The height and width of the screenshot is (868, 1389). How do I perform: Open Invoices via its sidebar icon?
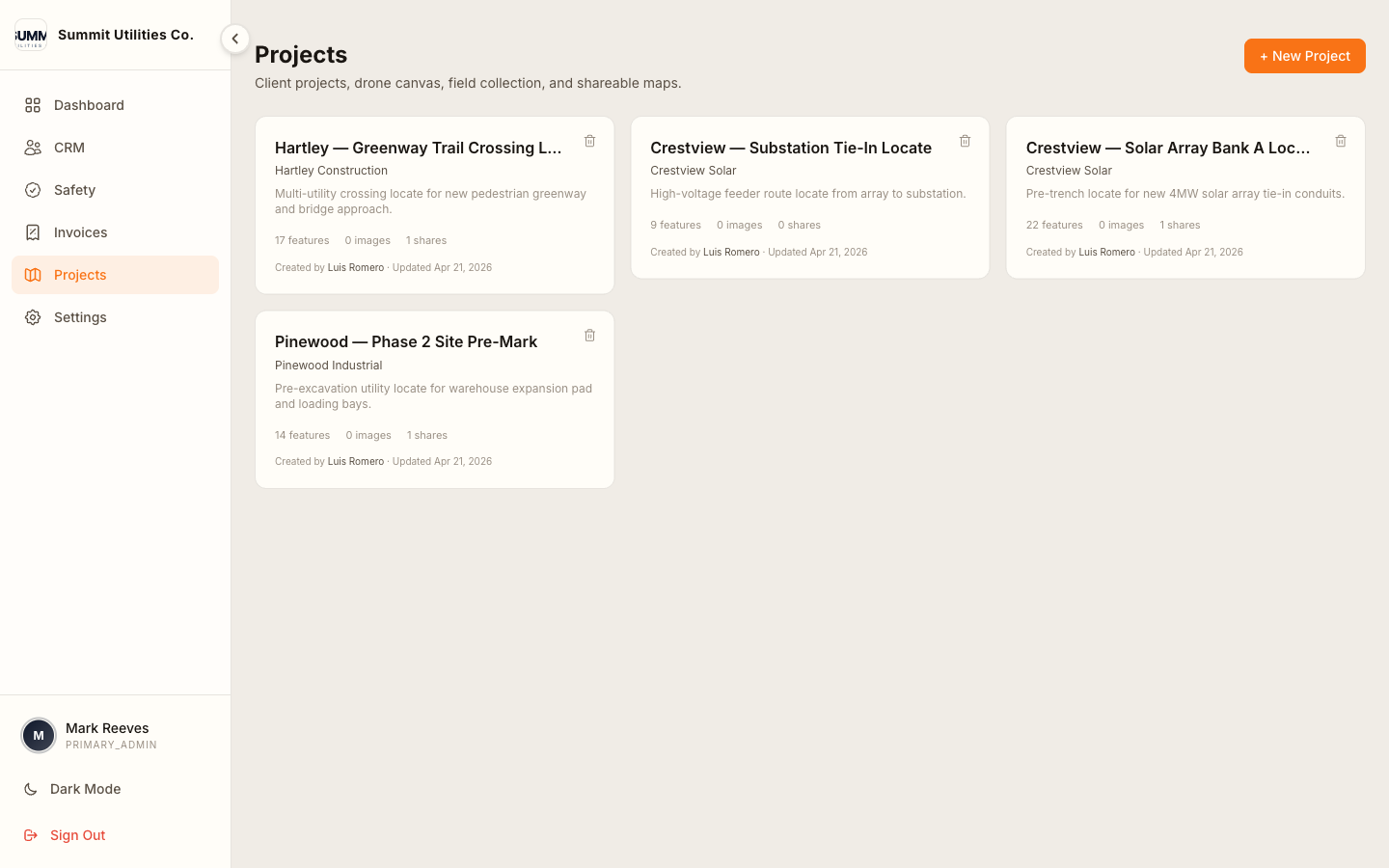click(33, 232)
